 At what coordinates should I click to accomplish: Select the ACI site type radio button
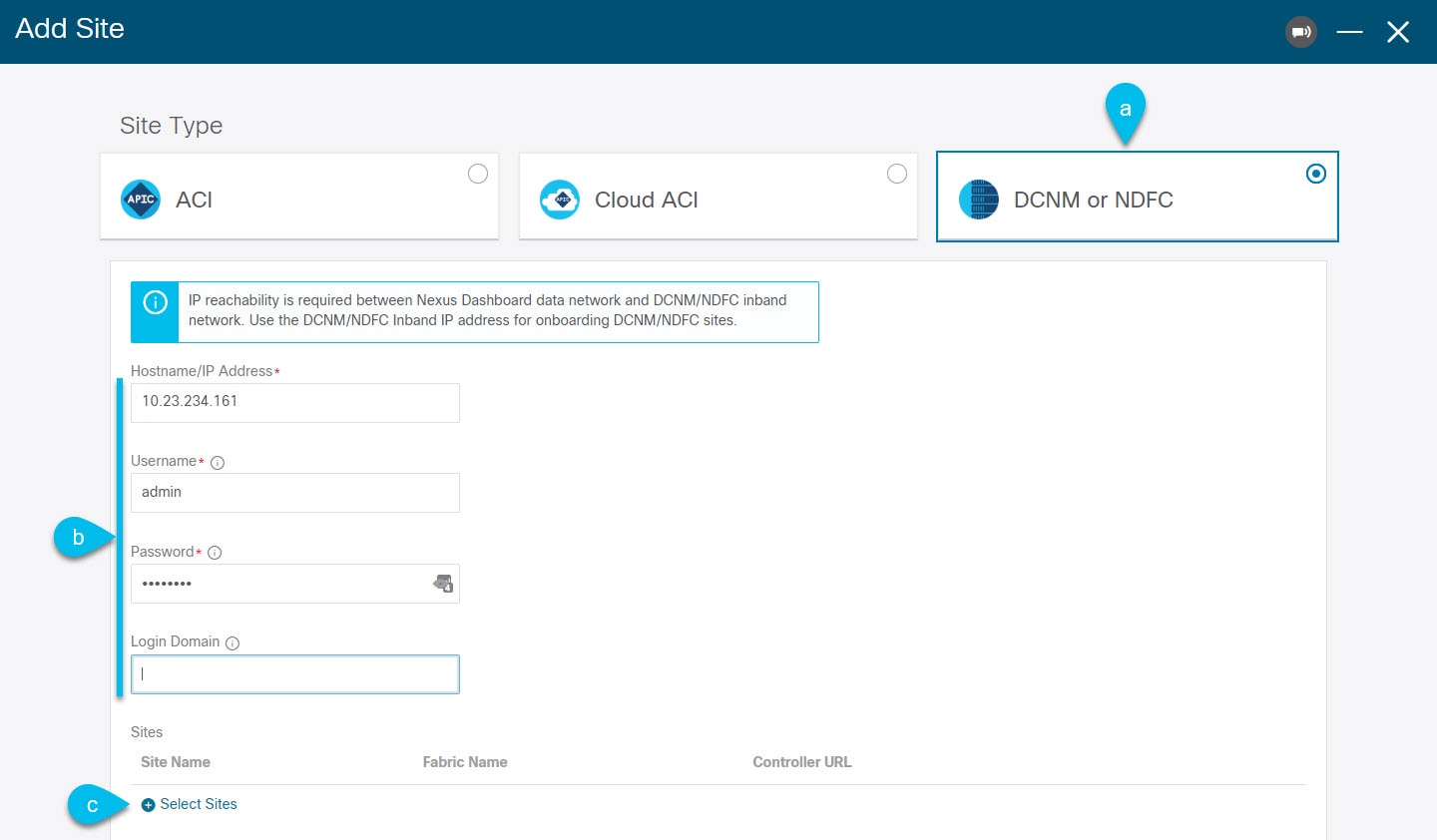click(478, 174)
